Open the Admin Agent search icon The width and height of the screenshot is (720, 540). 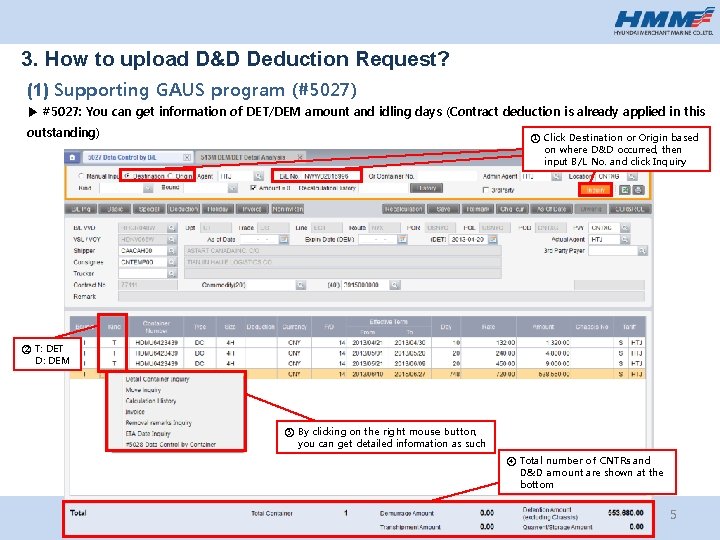(x=557, y=176)
